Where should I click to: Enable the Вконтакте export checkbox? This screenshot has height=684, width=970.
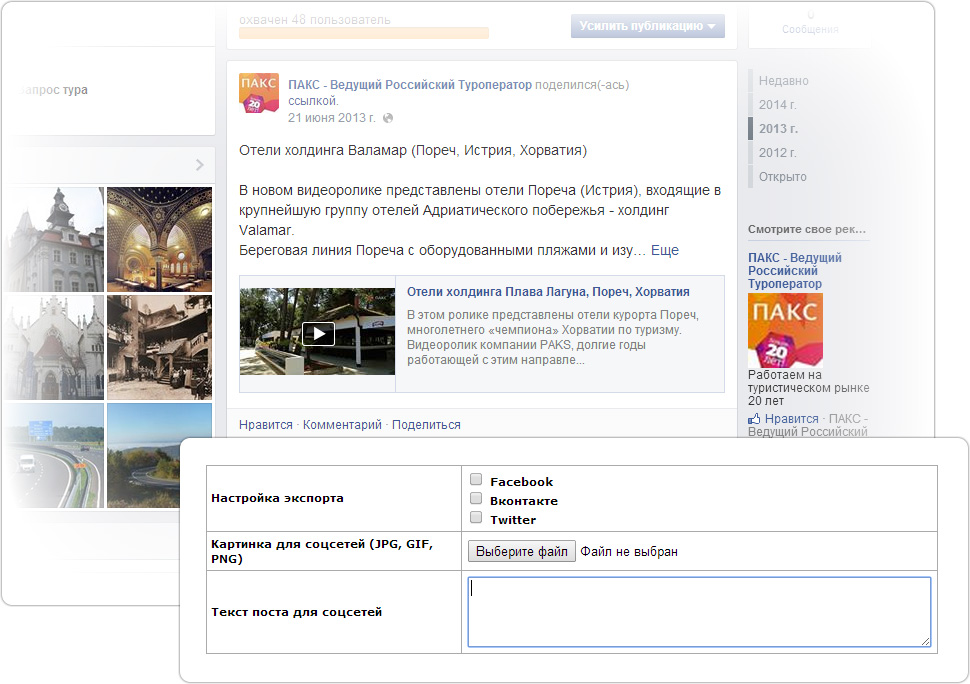[476, 498]
